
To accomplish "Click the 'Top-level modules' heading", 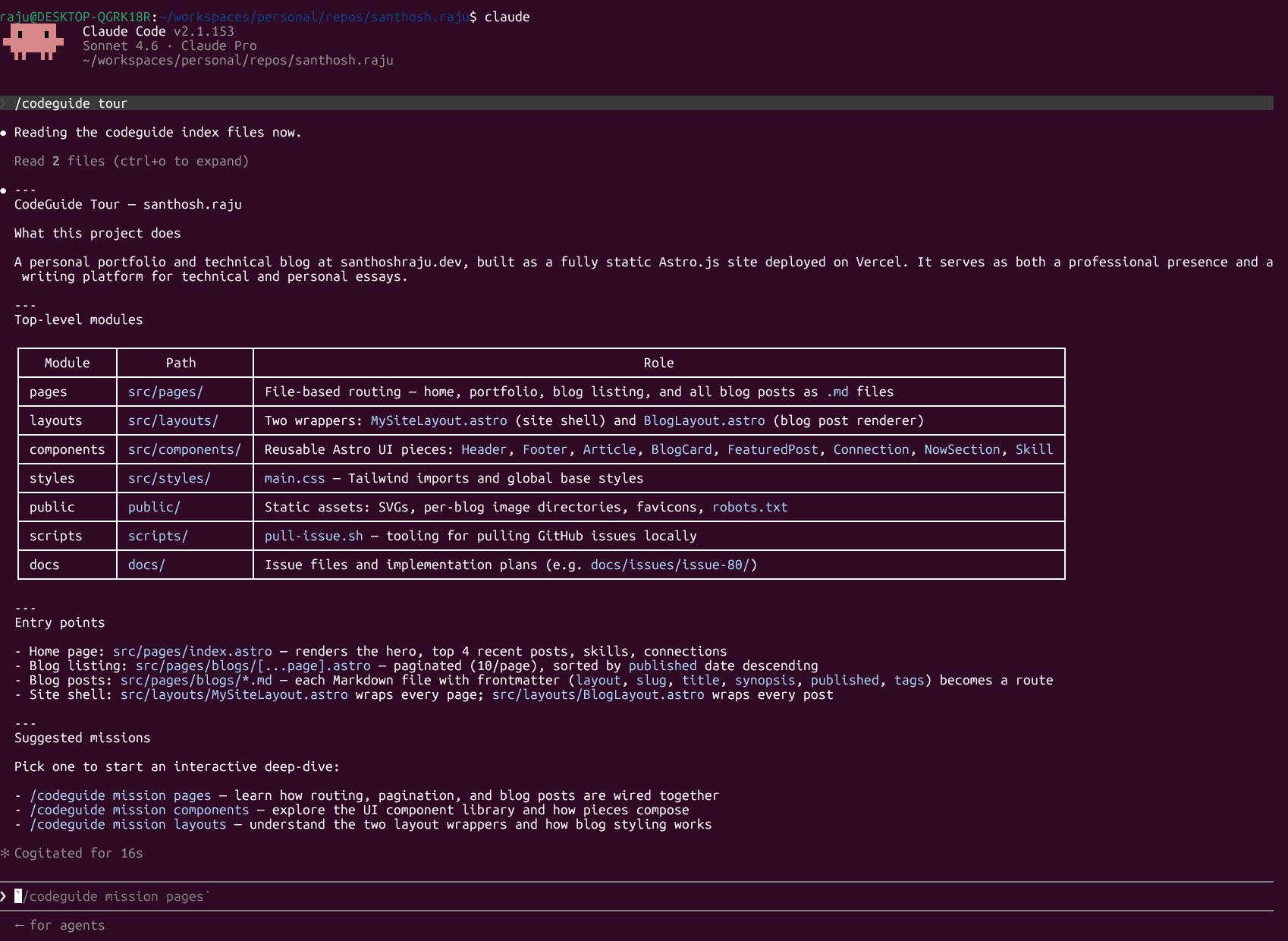I will [78, 319].
